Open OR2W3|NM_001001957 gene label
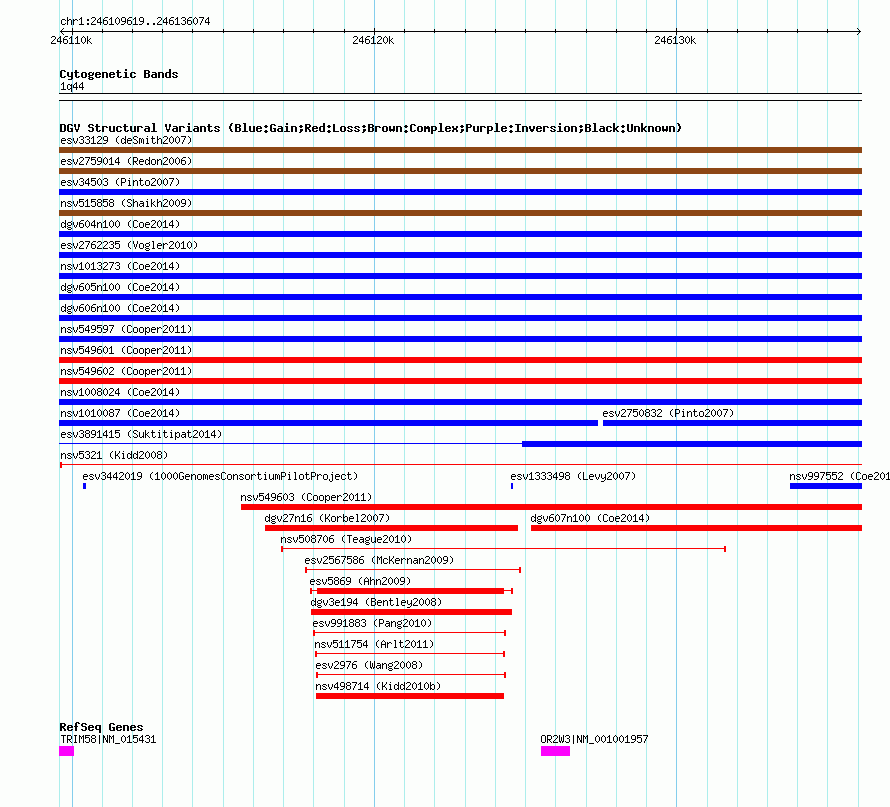Screen dimensions: 890x807 (594, 739)
